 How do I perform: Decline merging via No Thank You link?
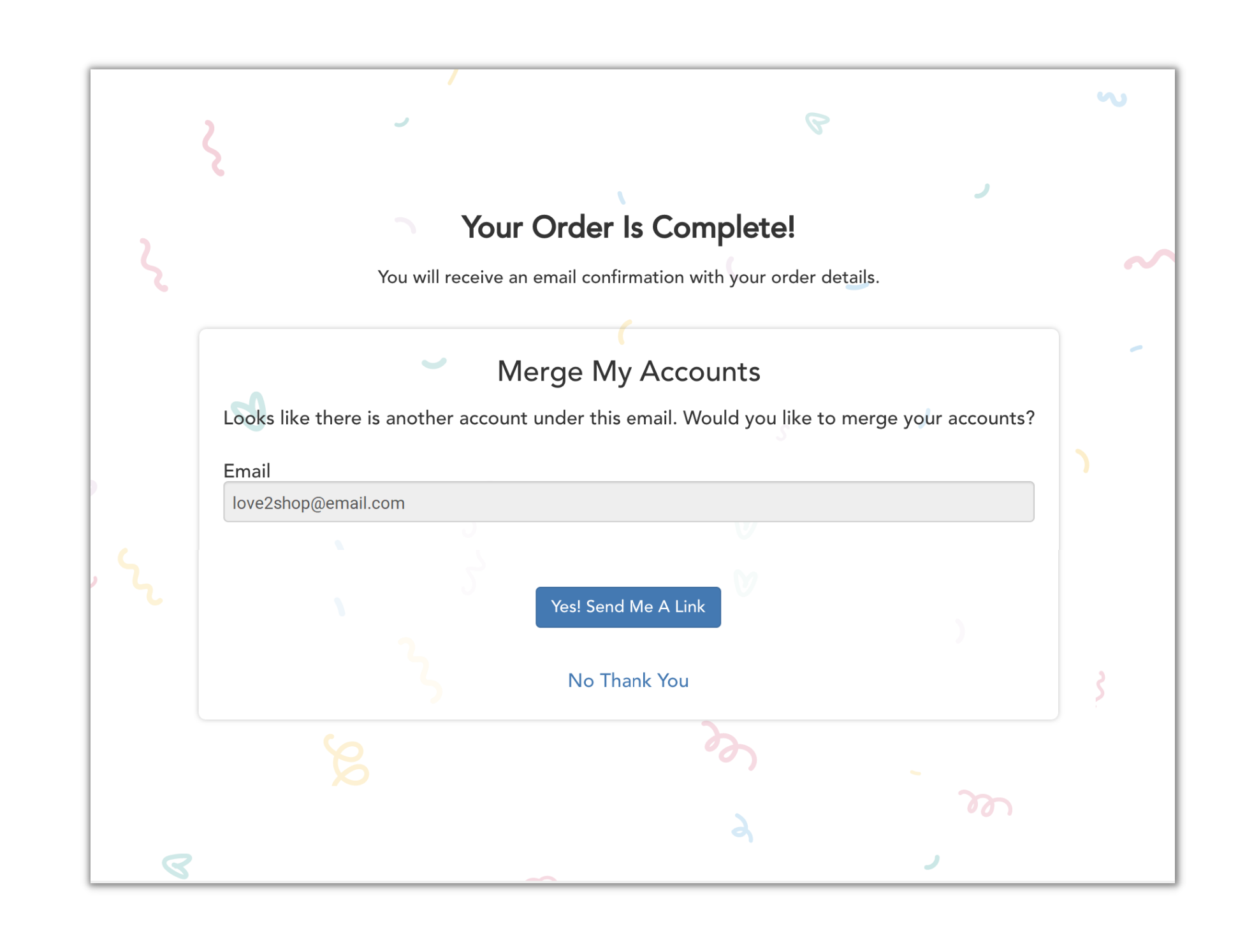628,681
